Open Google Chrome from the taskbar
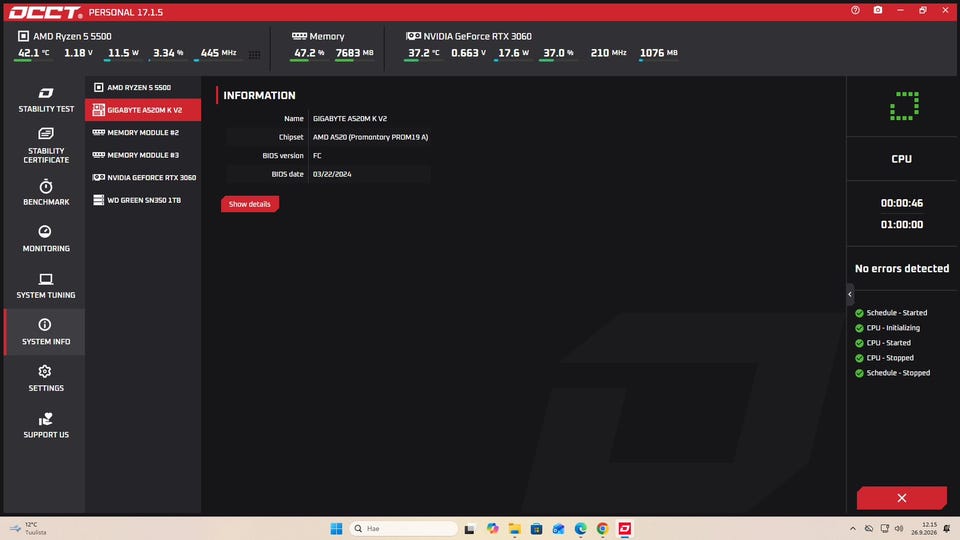The height and width of the screenshot is (540, 960). click(x=602, y=528)
